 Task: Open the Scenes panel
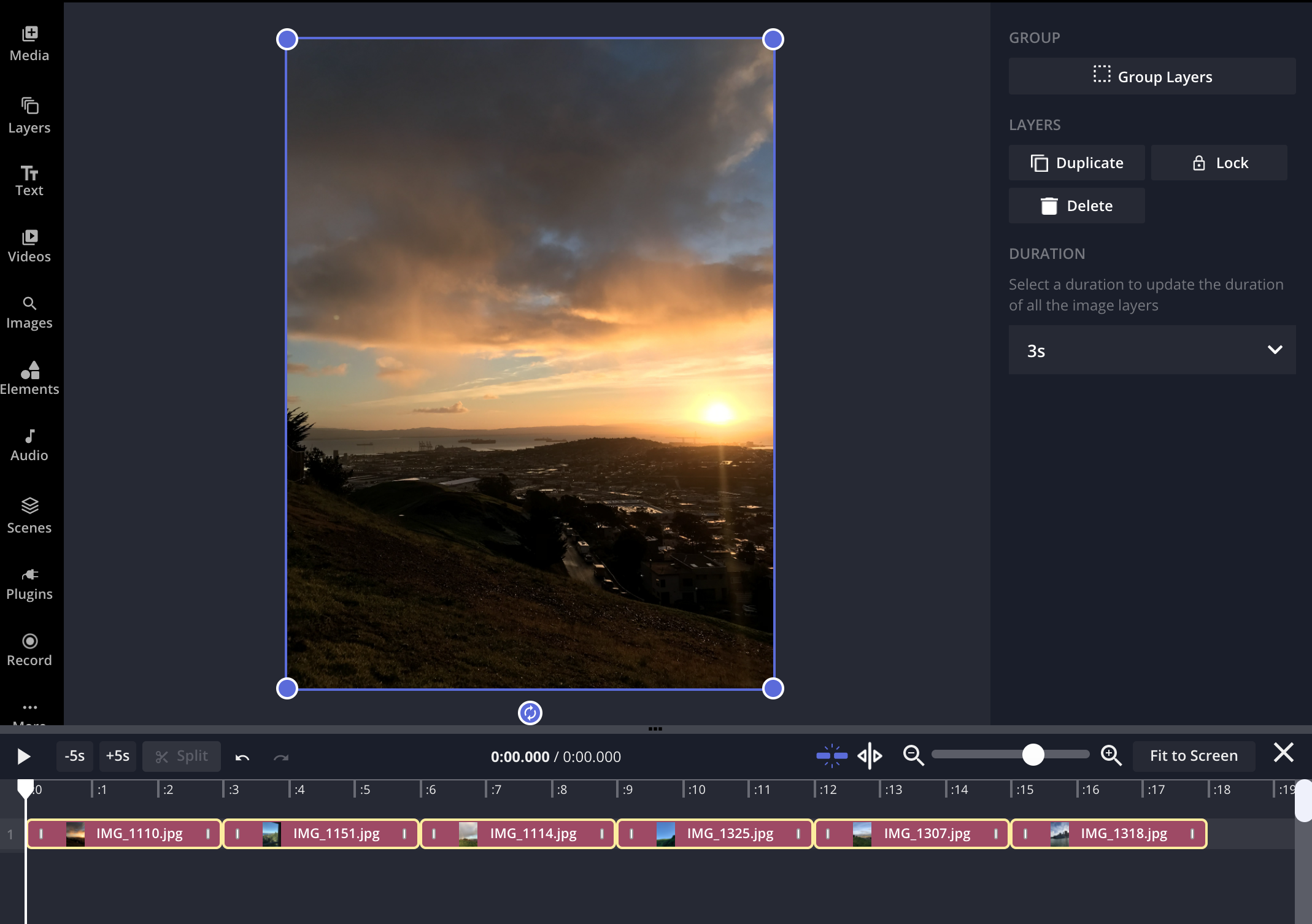[x=29, y=515]
